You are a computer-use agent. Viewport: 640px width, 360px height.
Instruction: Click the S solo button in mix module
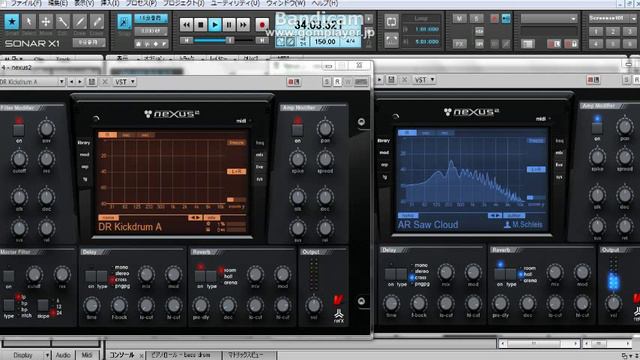pyautogui.click(x=476, y=18)
